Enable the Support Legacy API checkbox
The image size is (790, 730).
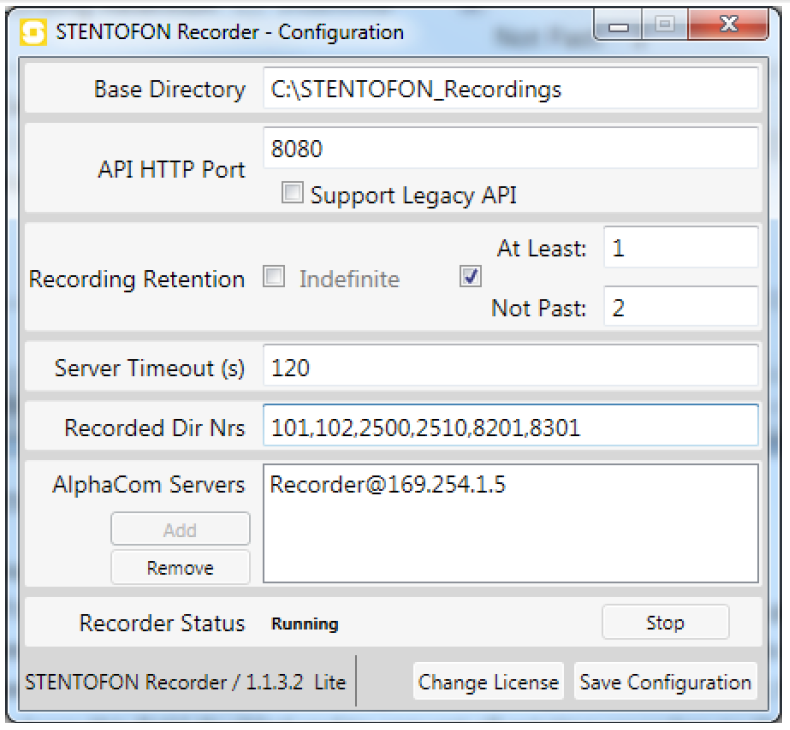click(x=292, y=194)
